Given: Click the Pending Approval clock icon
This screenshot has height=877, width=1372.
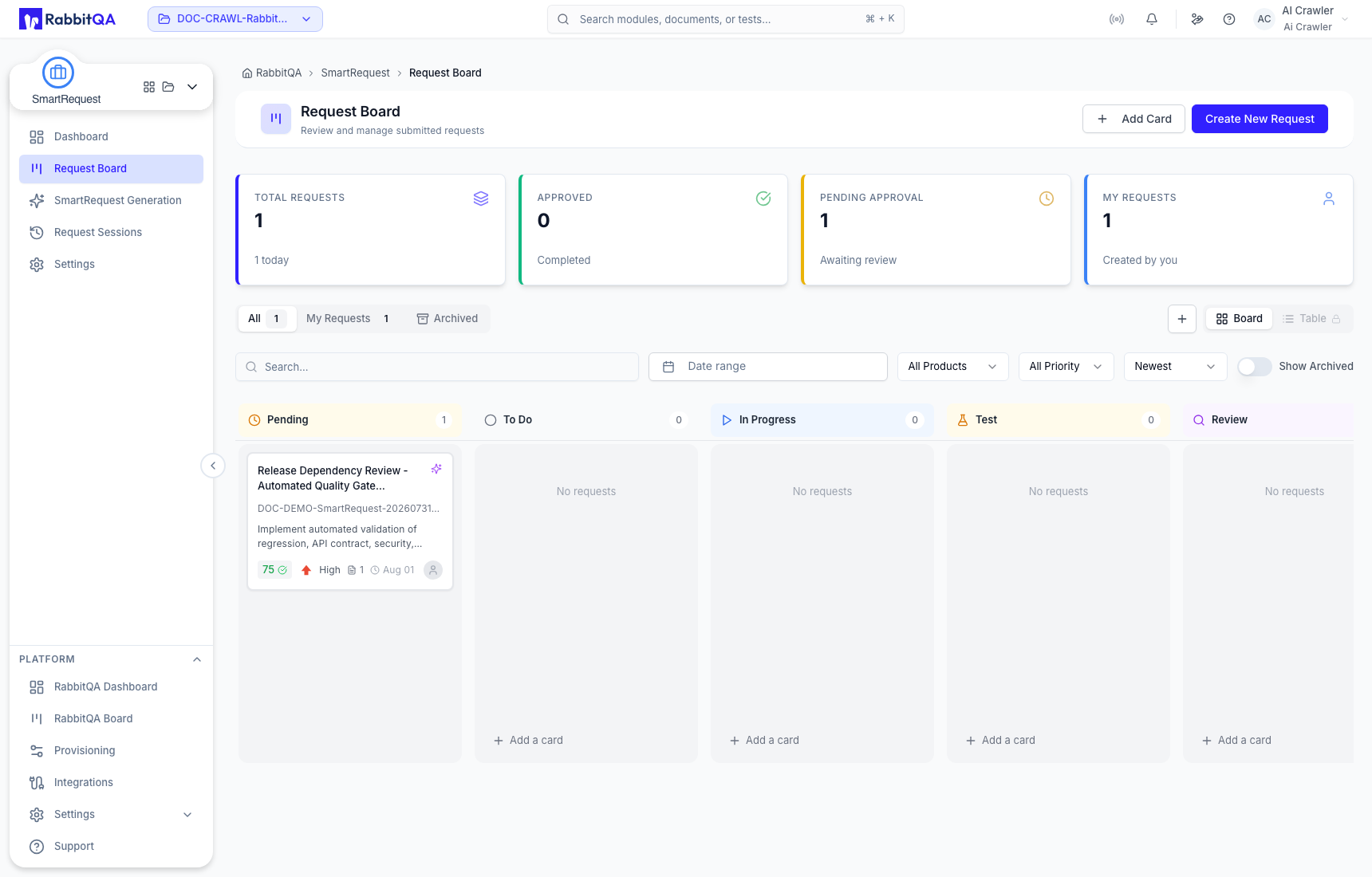Looking at the screenshot, I should coord(1047,199).
